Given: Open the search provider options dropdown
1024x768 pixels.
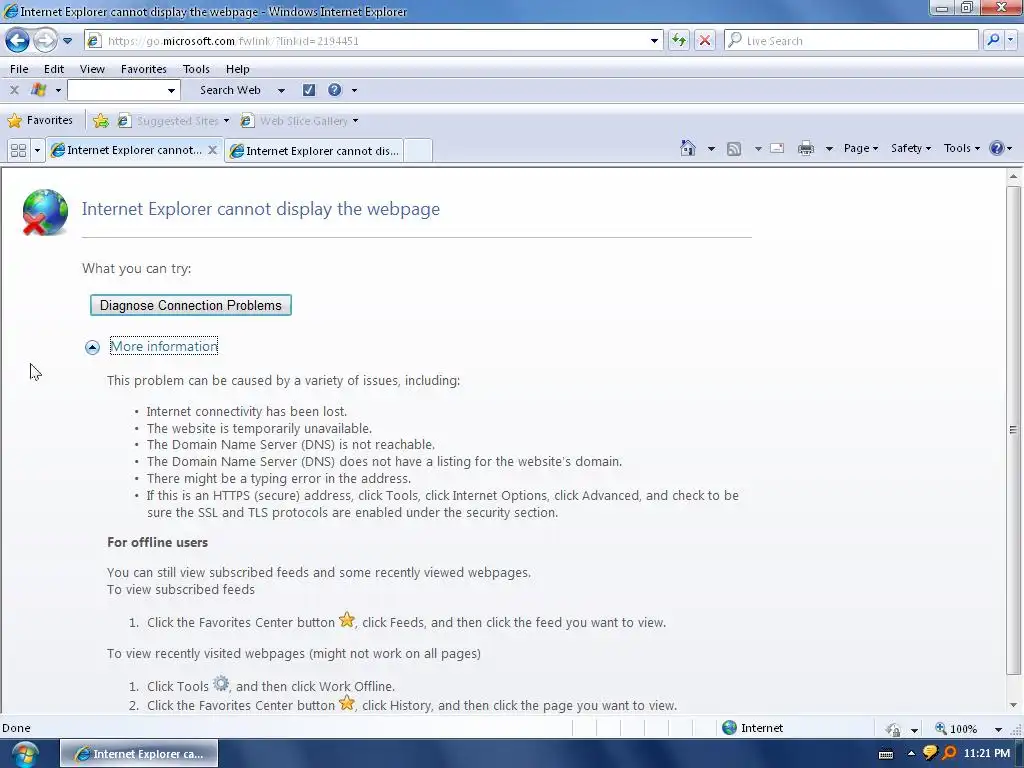Looking at the screenshot, I should pyautogui.click(x=1011, y=40).
